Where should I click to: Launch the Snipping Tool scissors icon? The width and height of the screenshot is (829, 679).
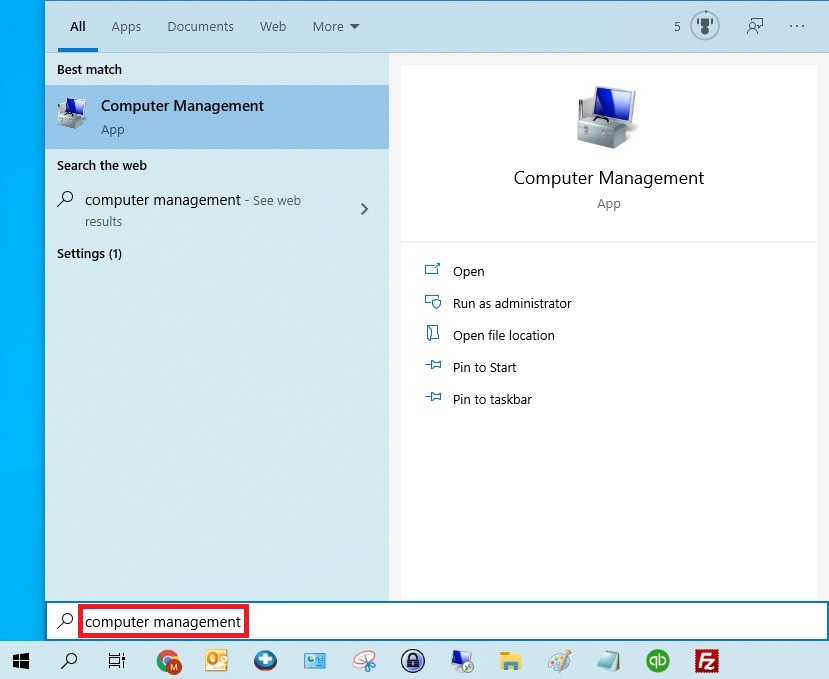[x=364, y=661]
